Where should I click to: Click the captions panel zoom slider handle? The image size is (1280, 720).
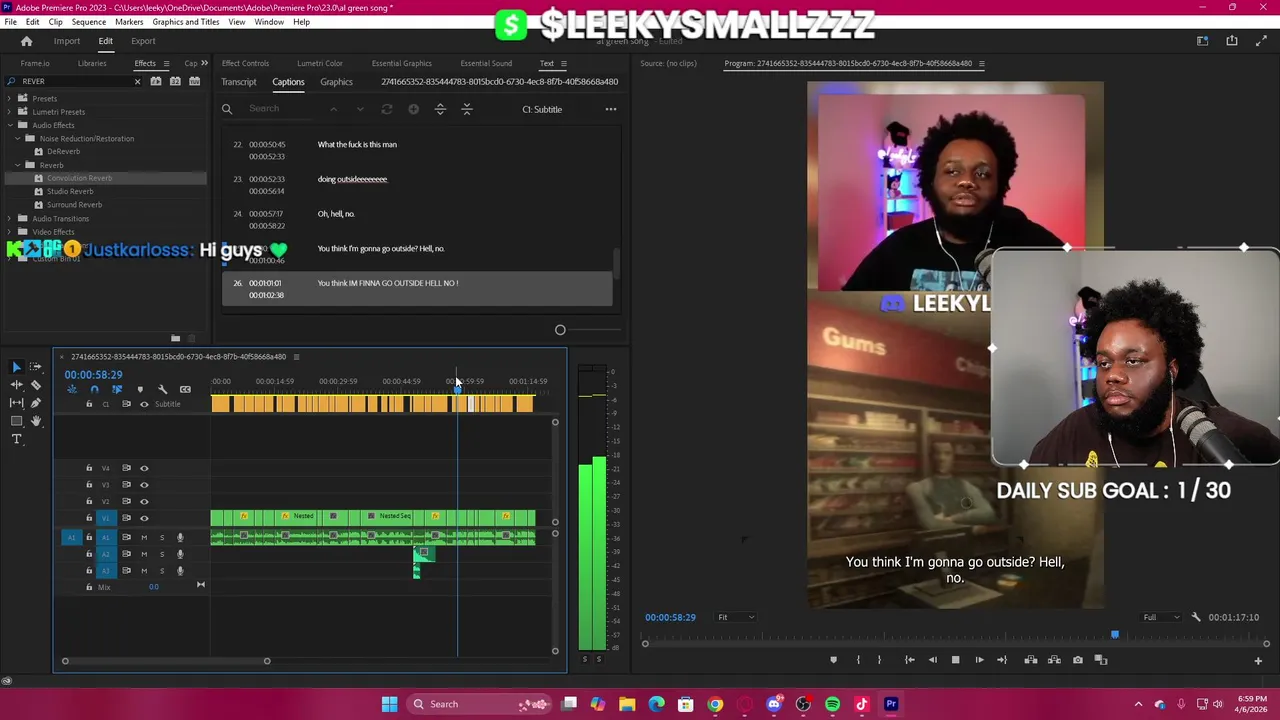560,330
